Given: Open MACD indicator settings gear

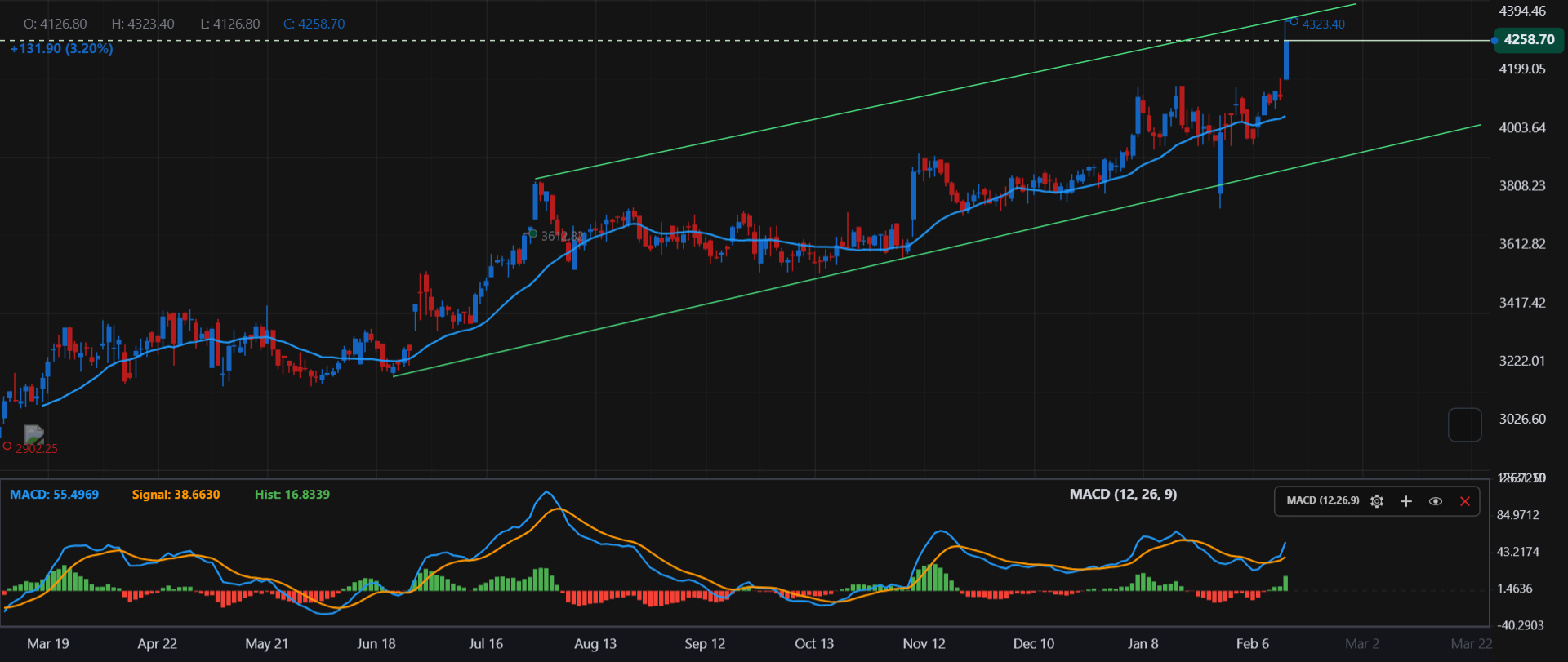Looking at the screenshot, I should [1377, 501].
